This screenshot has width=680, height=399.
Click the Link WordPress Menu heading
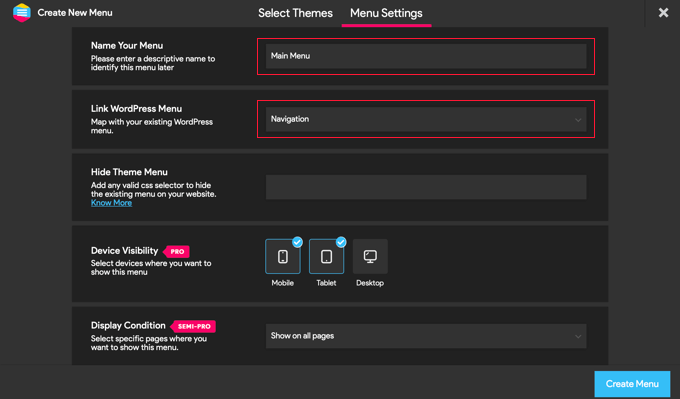point(136,109)
